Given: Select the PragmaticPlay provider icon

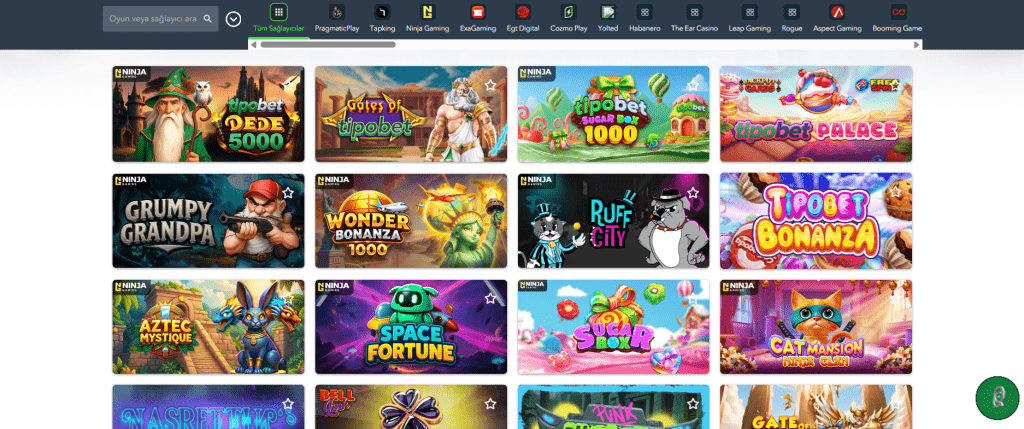Looking at the screenshot, I should click(x=336, y=13).
